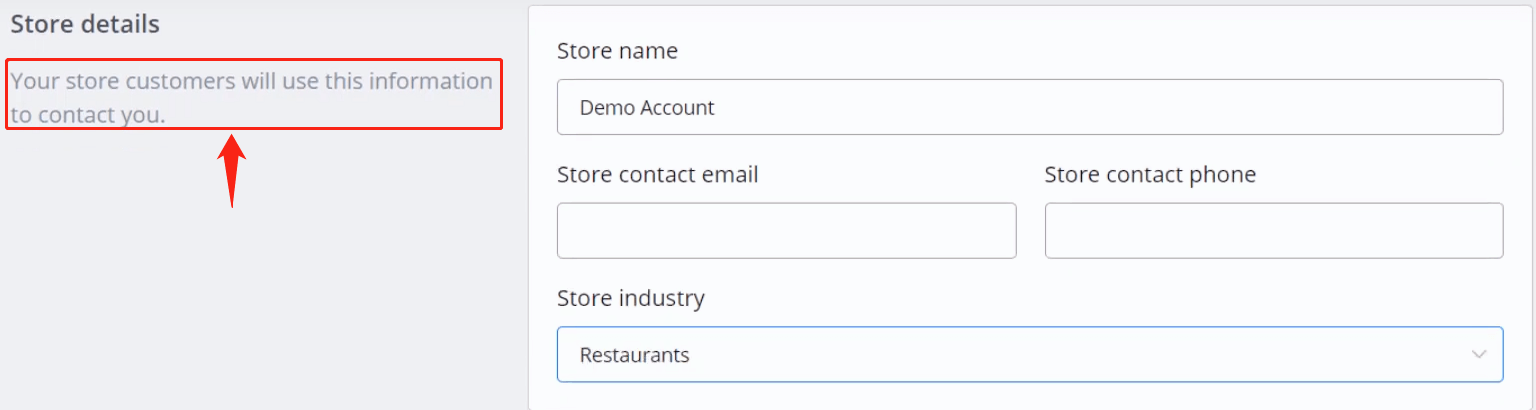This screenshot has height=410, width=1536.
Task: Focus the Store contact email field
Action: [787, 231]
